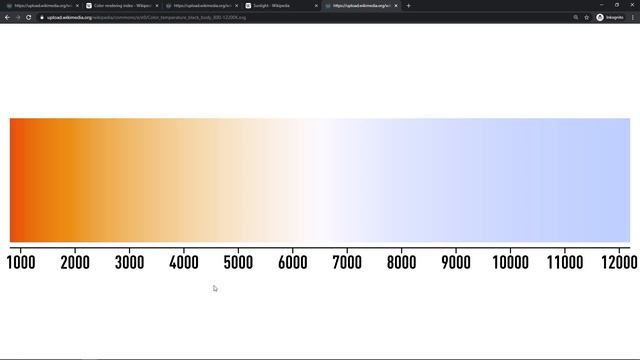The image size is (640, 360).
Task: Open the zoom magnifier in the address bar
Action: 576,18
